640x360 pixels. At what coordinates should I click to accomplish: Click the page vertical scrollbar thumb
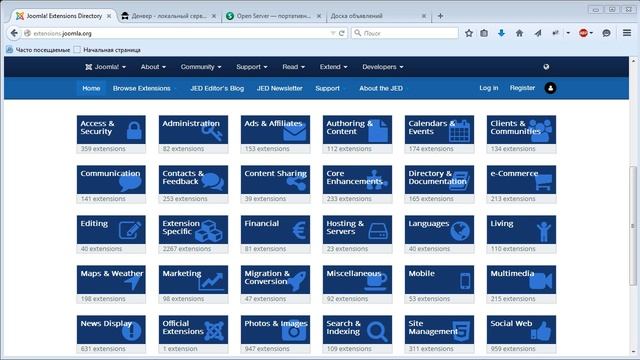tap(633, 226)
